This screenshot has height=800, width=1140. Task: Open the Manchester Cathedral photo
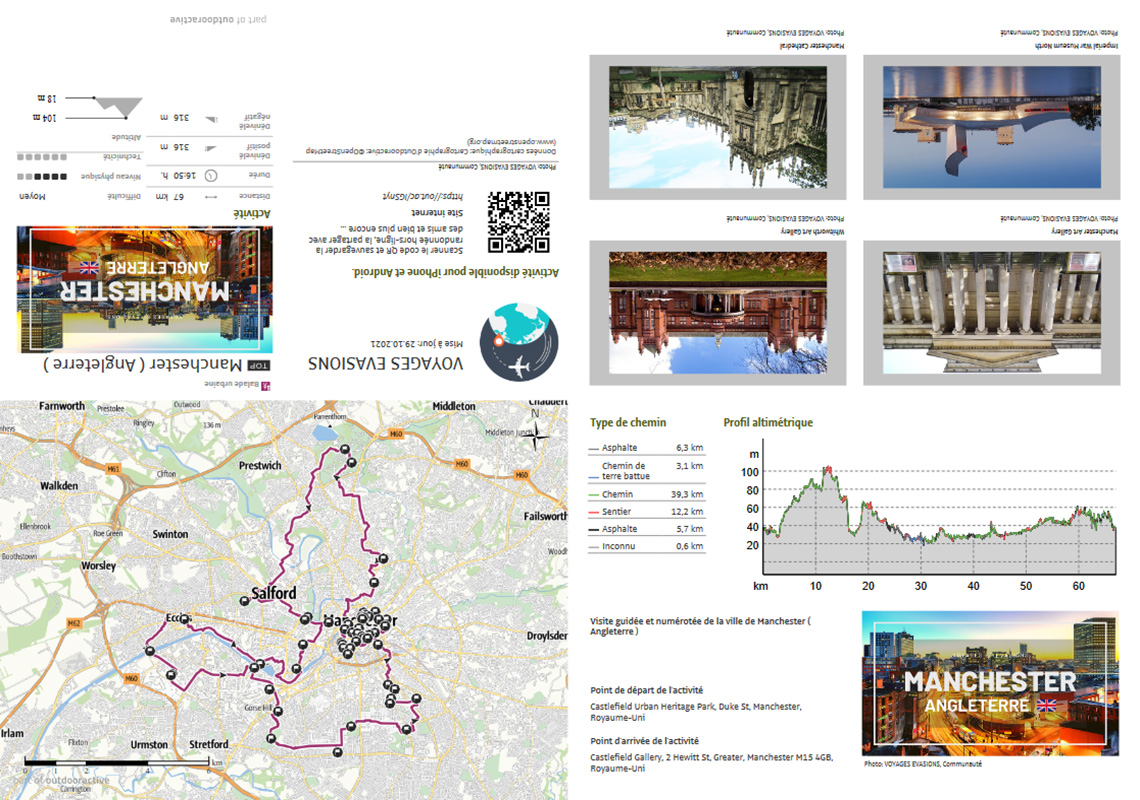coord(718,127)
